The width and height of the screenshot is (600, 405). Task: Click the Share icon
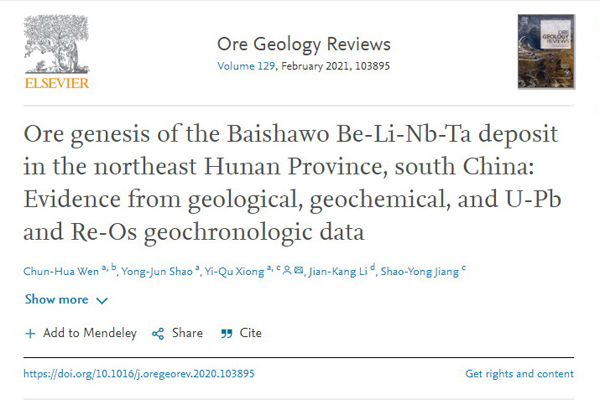tap(158, 333)
